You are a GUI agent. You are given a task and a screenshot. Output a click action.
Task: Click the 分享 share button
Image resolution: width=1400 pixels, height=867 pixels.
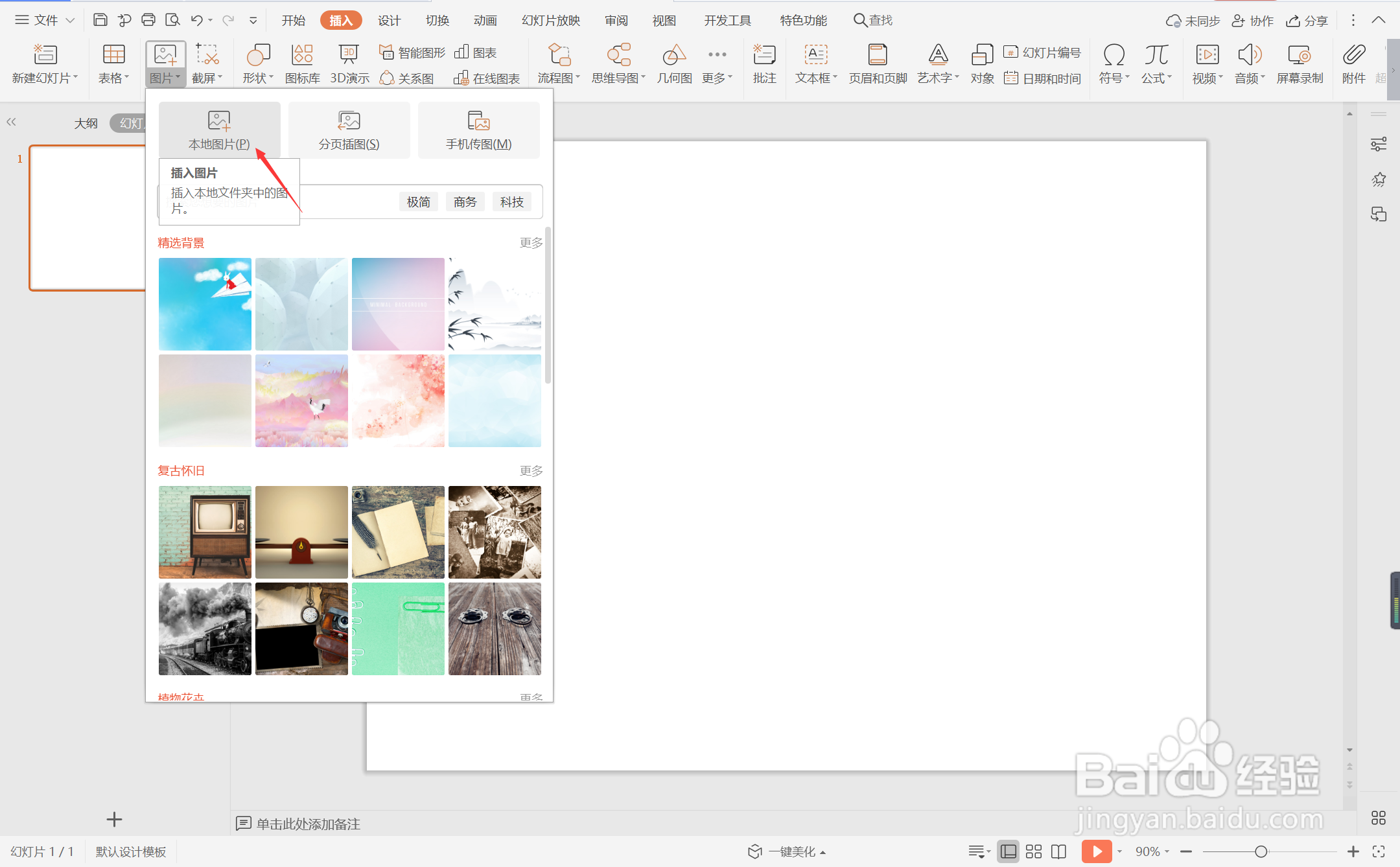[1307, 21]
